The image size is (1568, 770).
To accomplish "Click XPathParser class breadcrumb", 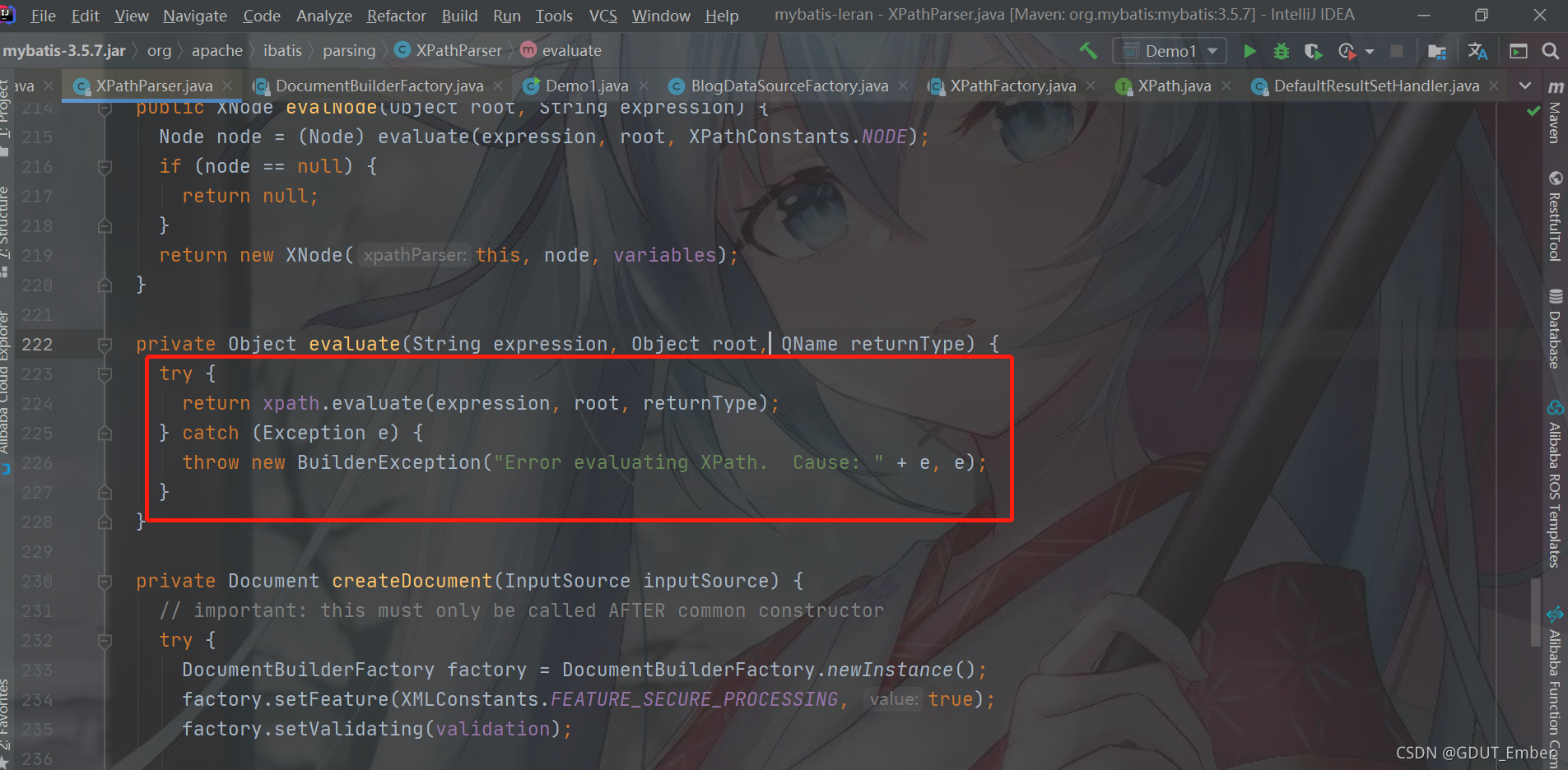I will [449, 51].
